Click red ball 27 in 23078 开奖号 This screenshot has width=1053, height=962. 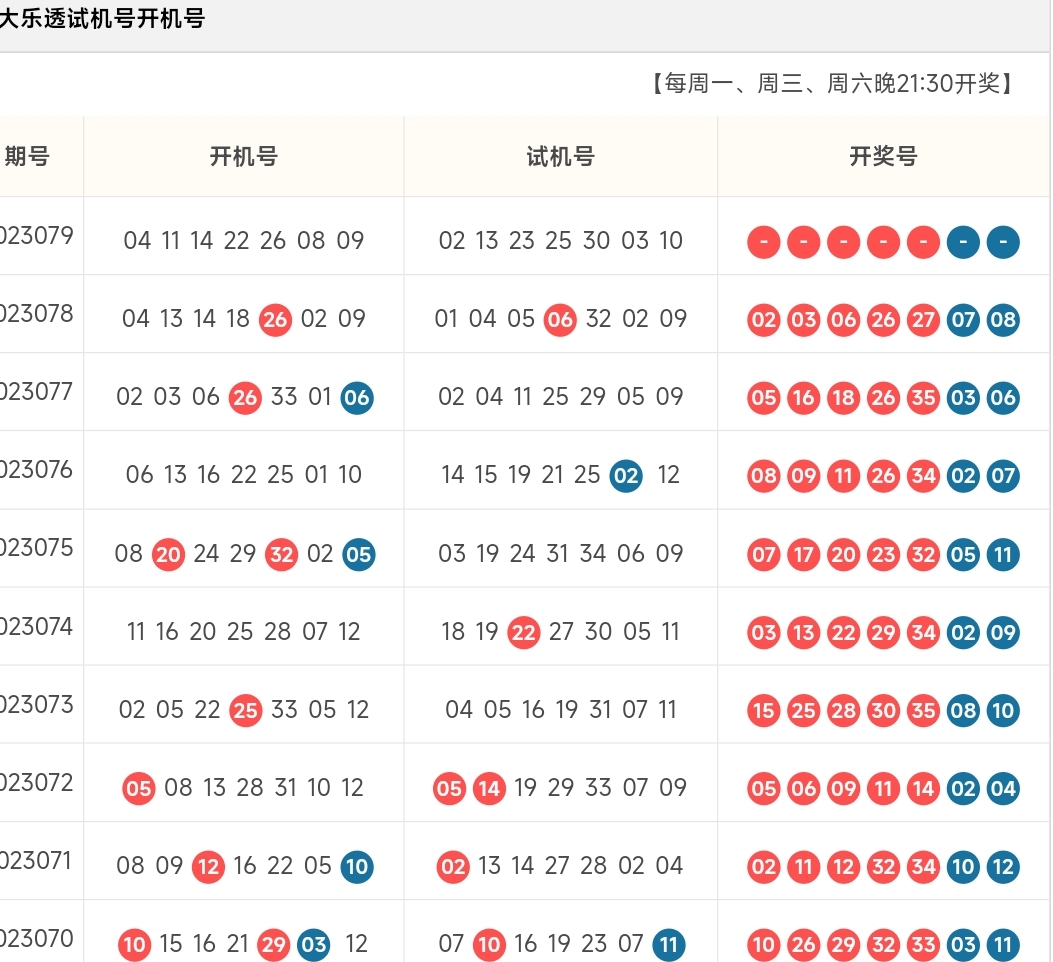923,320
